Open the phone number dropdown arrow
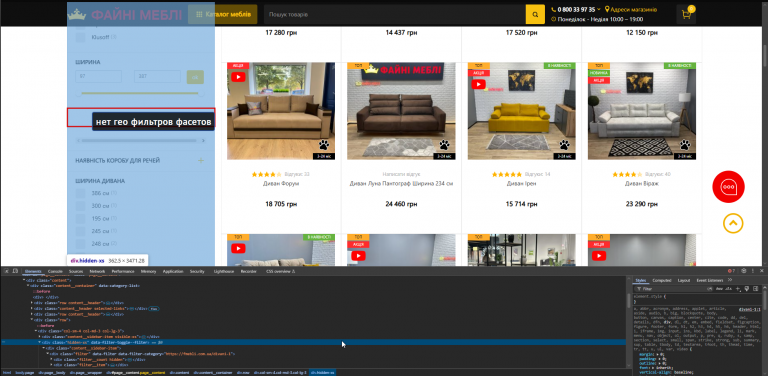Image resolution: width=768 pixels, height=376 pixels. tap(599, 9)
